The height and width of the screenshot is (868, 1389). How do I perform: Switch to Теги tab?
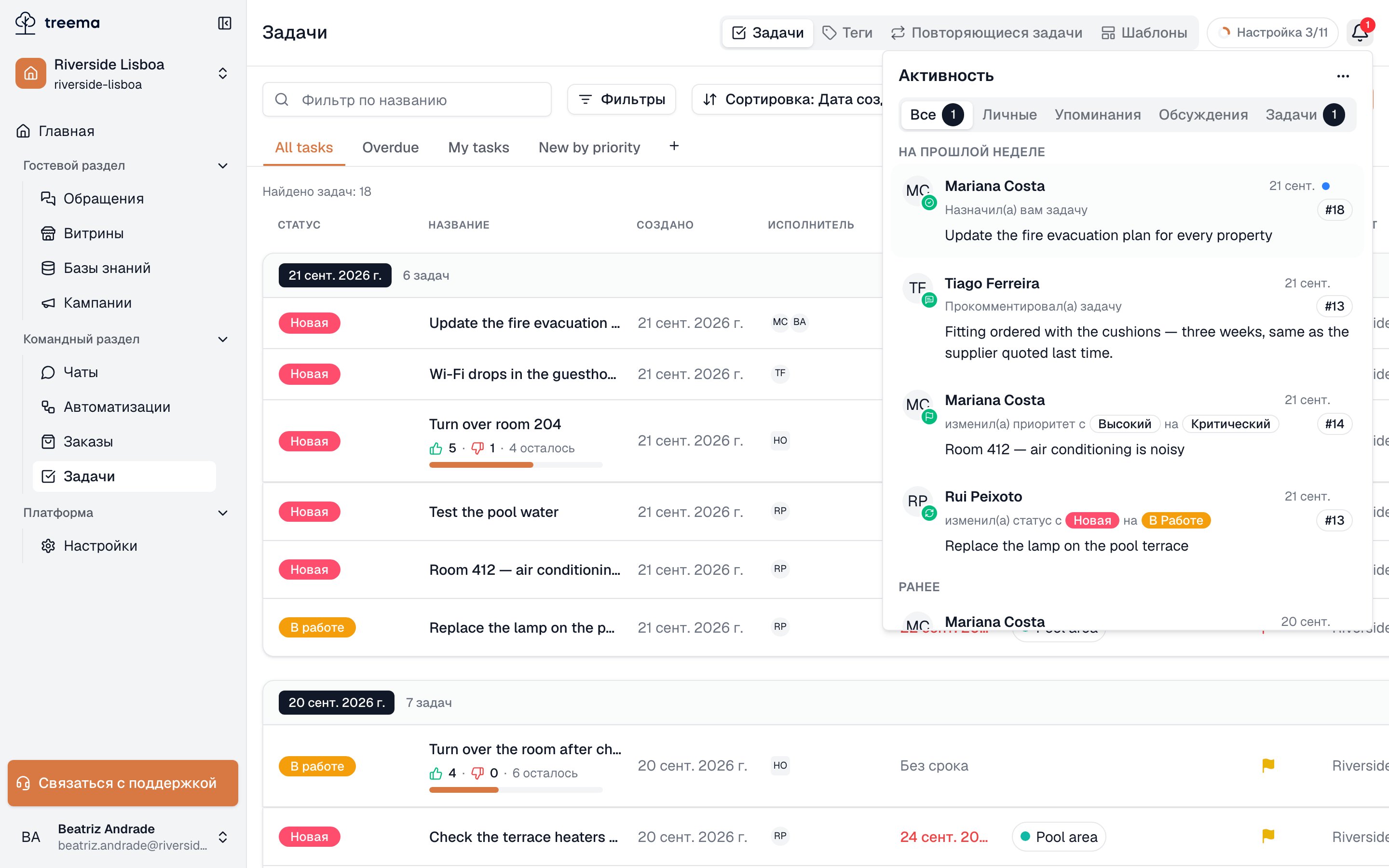(847, 33)
